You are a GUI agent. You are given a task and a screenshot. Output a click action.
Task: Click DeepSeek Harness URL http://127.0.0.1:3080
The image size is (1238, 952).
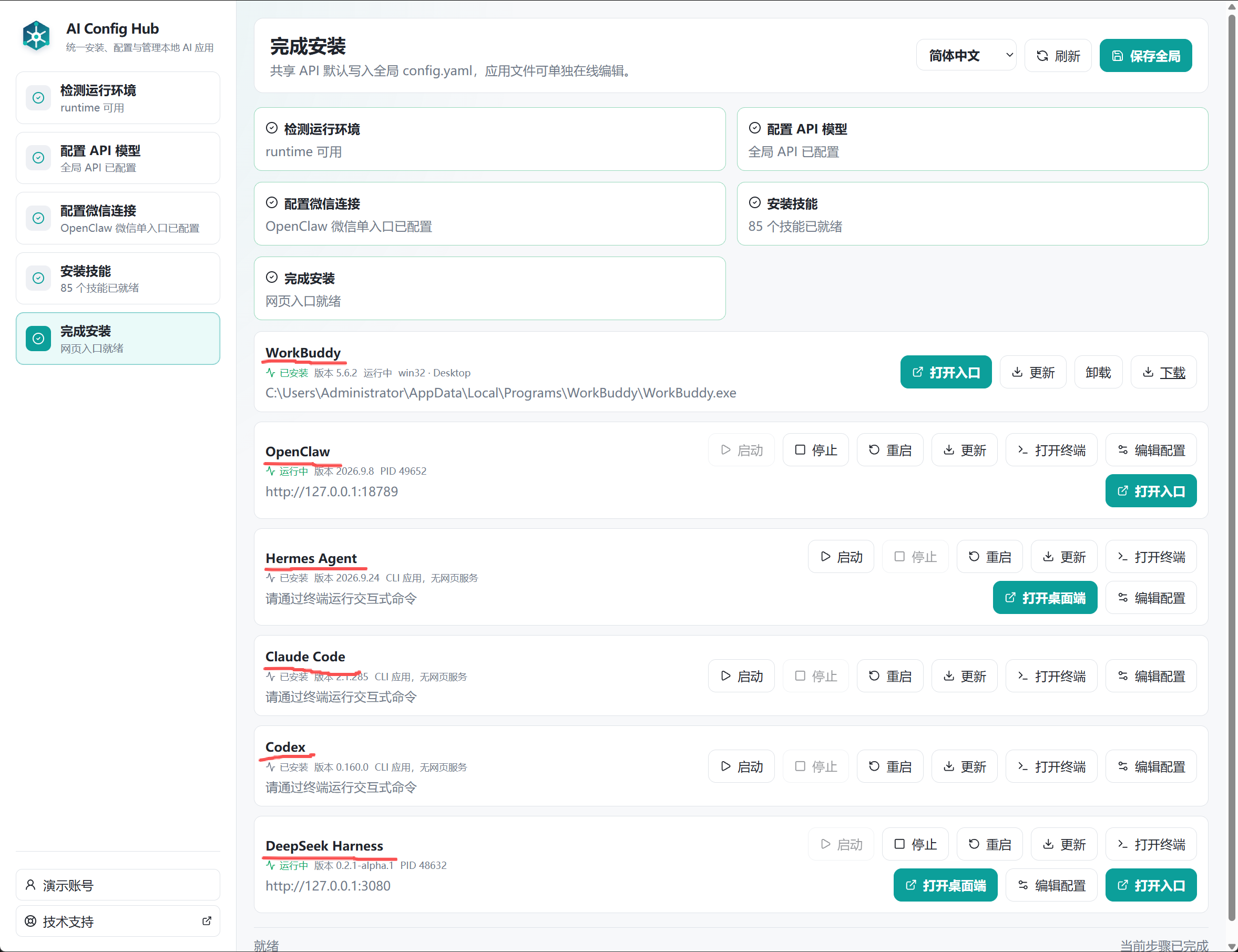click(x=328, y=886)
